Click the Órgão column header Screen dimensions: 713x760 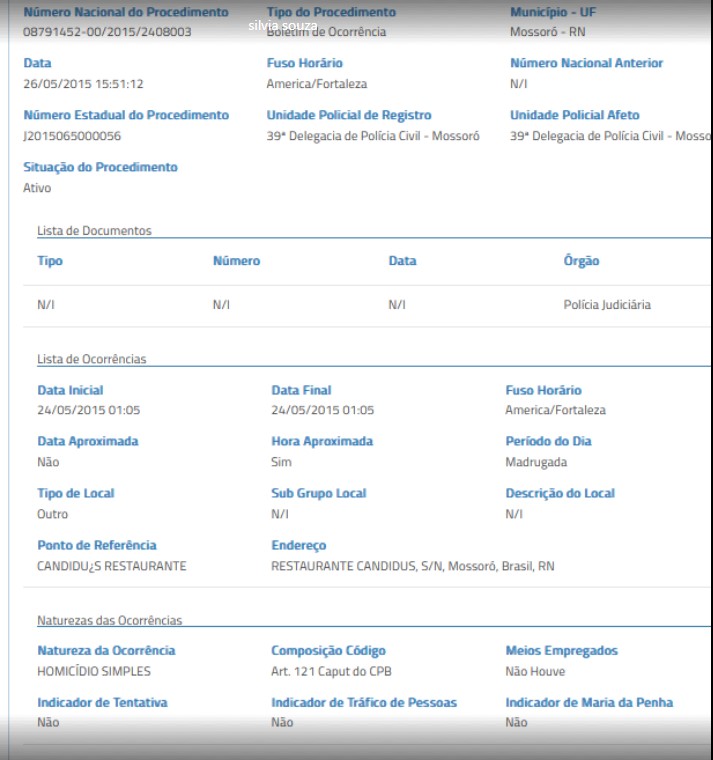tap(581, 261)
